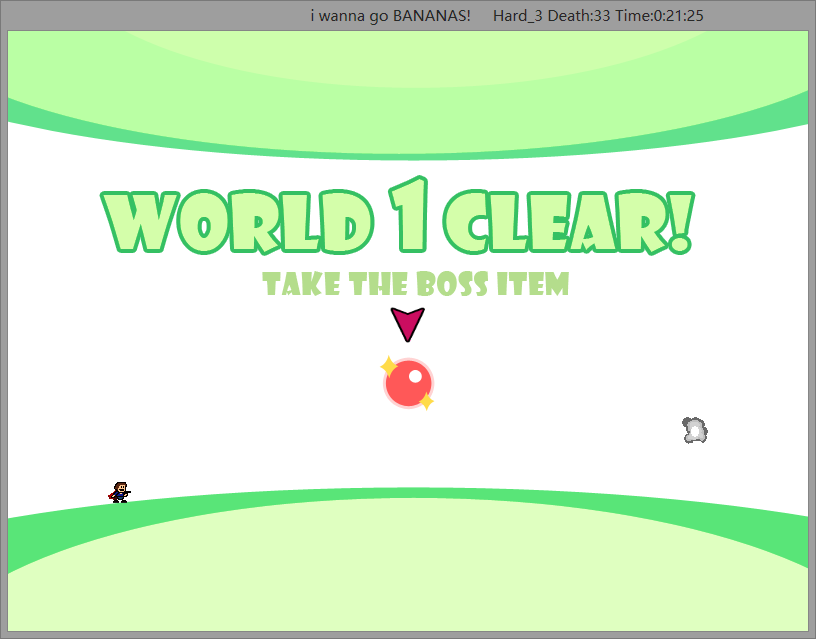Screen dimensions: 816x639
Task: Click the yellow sparkle at orb's lower right
Action: 425,401
